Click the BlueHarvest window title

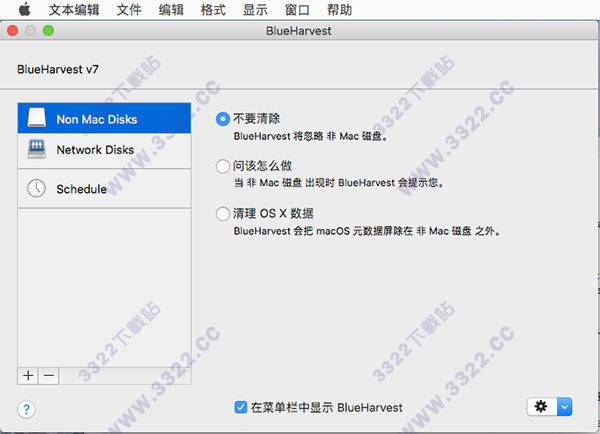(x=298, y=31)
